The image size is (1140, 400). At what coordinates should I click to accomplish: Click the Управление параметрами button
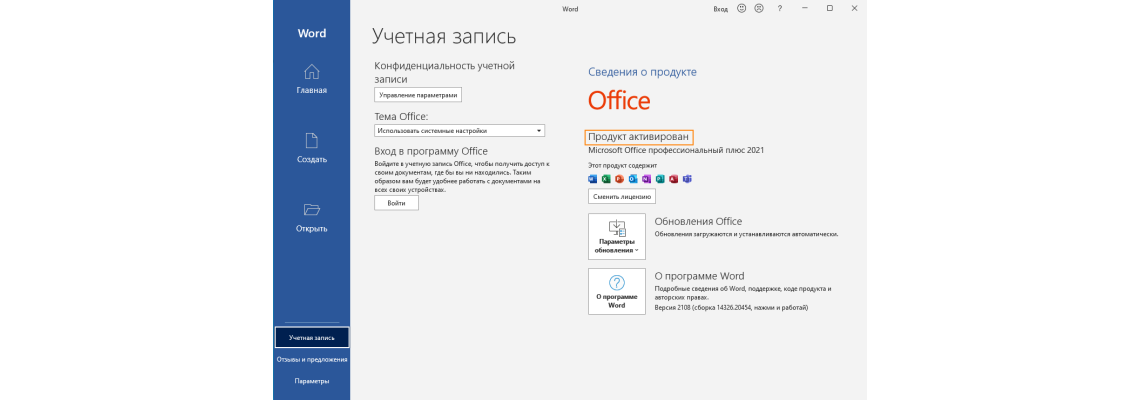[418, 95]
